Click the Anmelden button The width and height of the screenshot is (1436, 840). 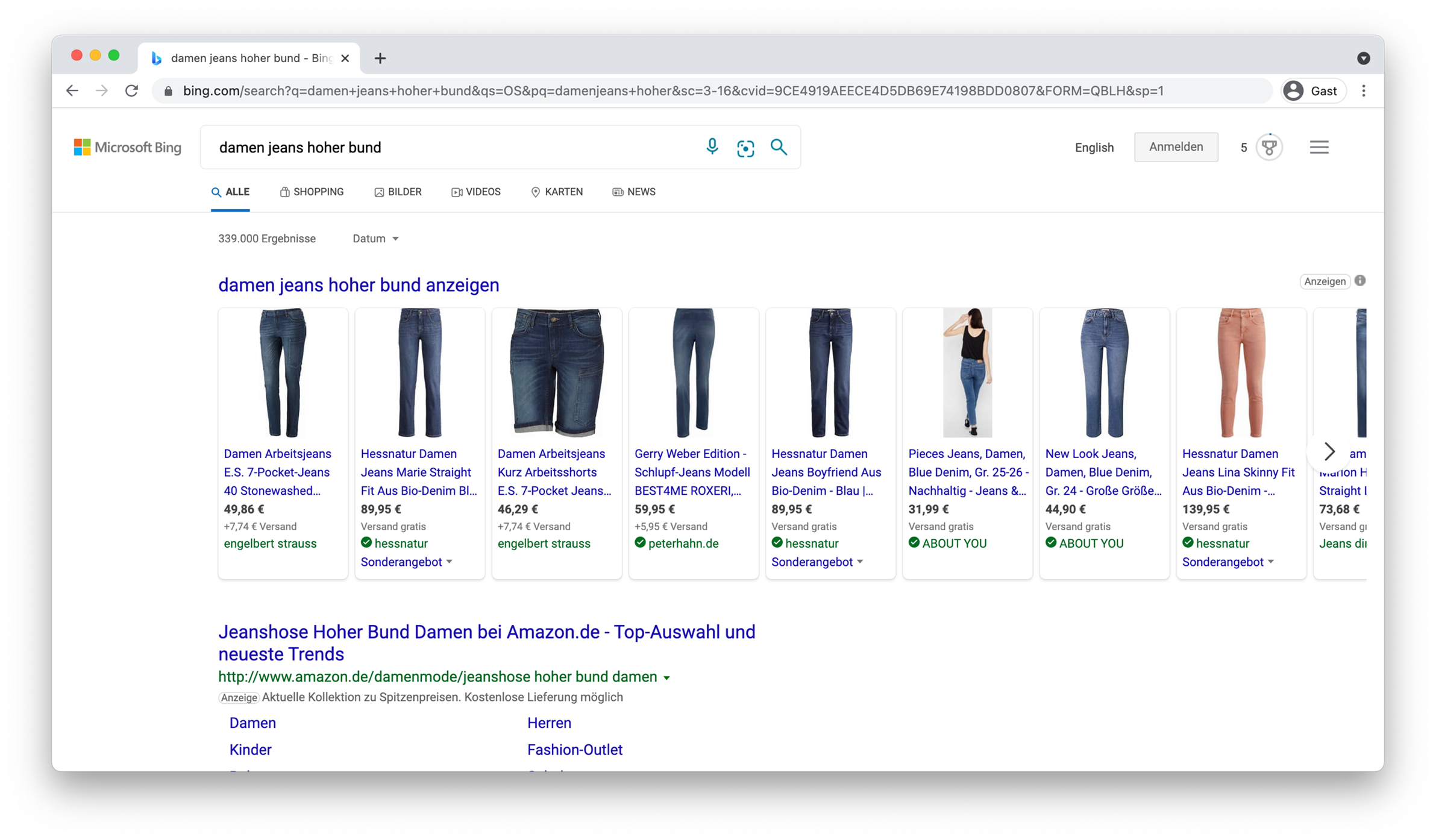tap(1176, 147)
